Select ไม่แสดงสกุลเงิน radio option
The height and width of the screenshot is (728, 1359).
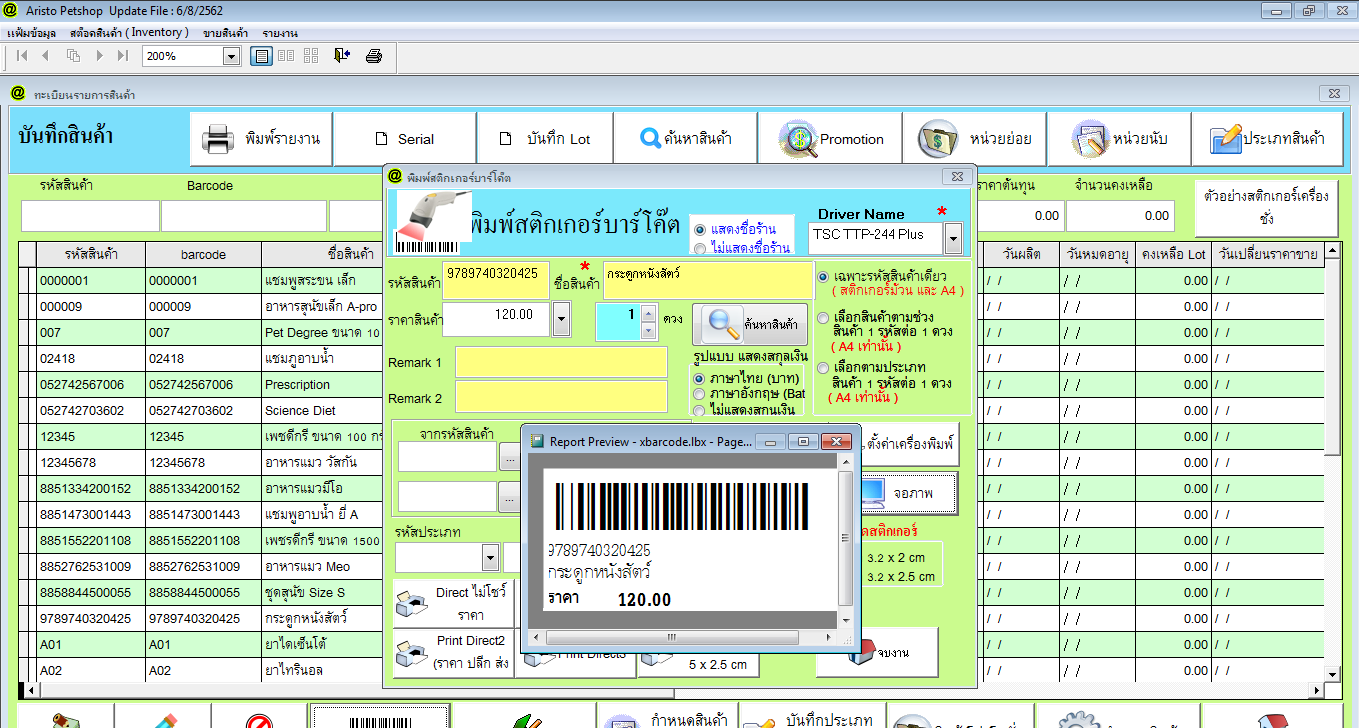pos(699,410)
